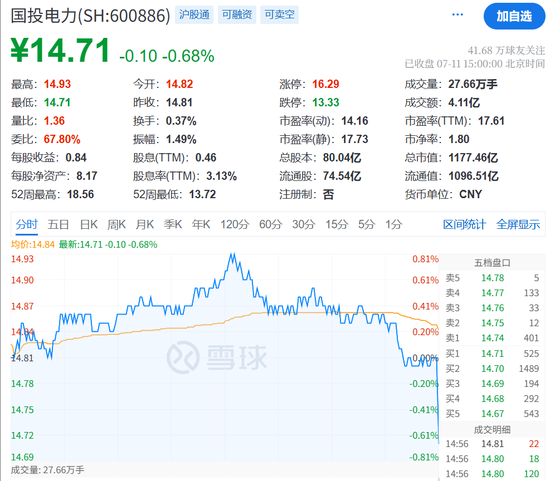This screenshot has width=550, height=481.
Task: Show the 1分 chart
Action: click(394, 224)
